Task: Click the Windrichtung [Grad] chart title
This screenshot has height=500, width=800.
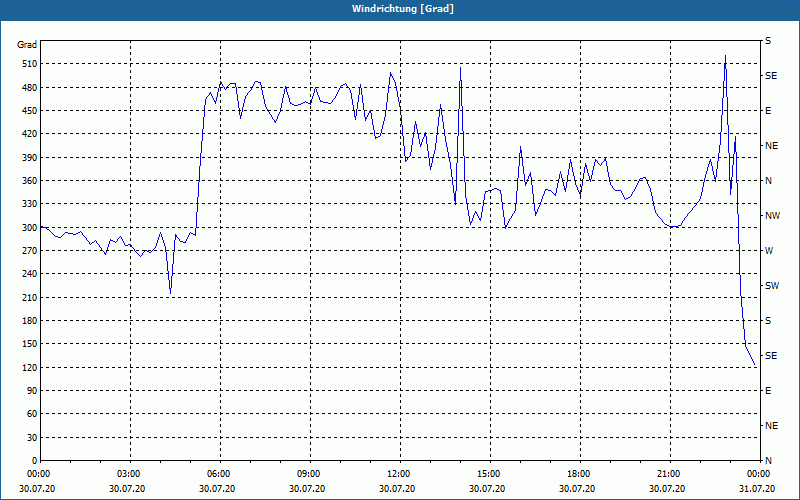Action: pos(403,9)
